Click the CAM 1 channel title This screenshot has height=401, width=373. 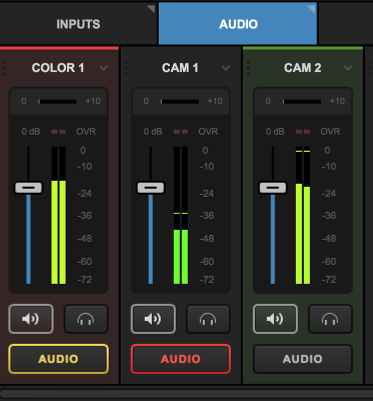coord(180,68)
